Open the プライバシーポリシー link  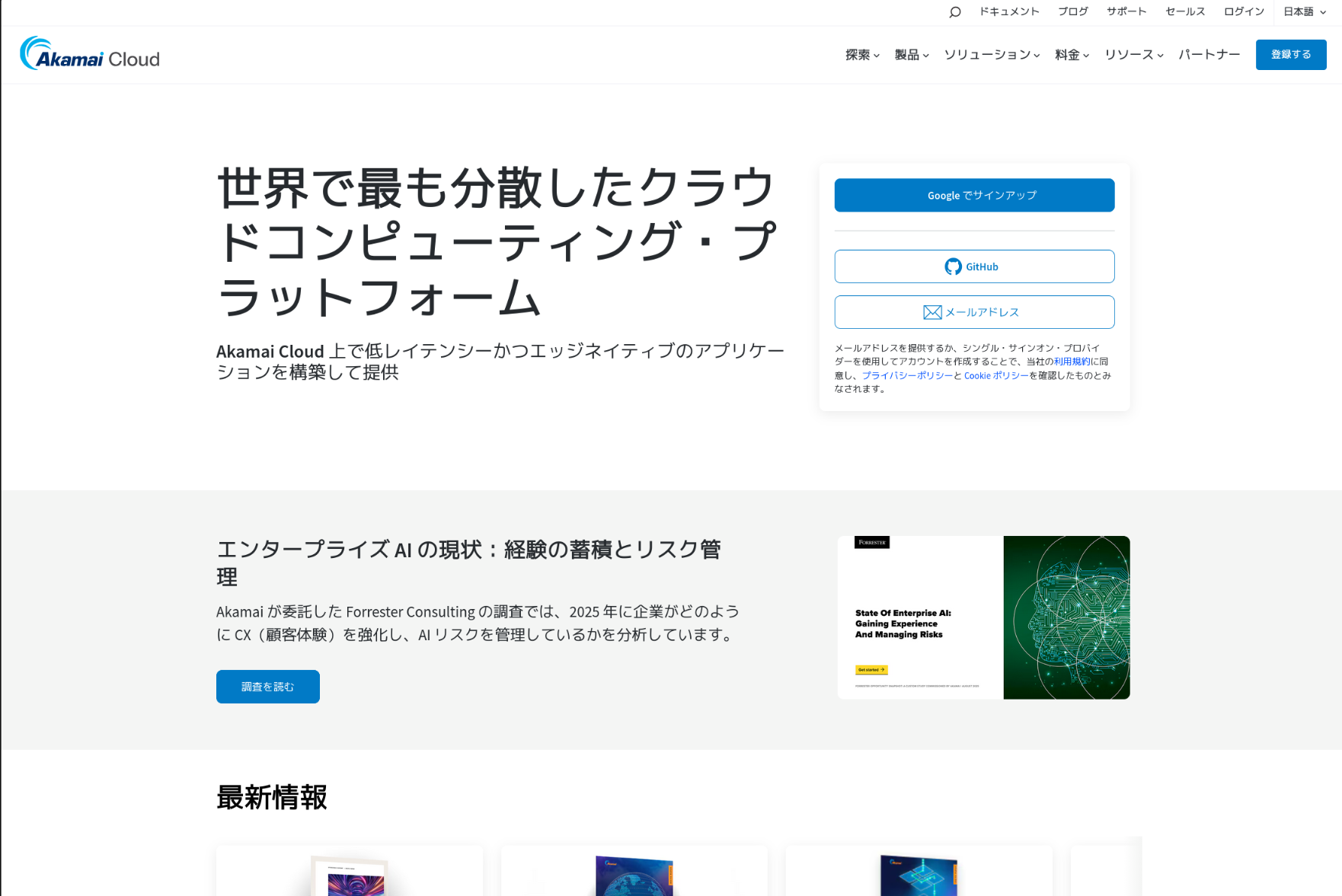coord(907,375)
